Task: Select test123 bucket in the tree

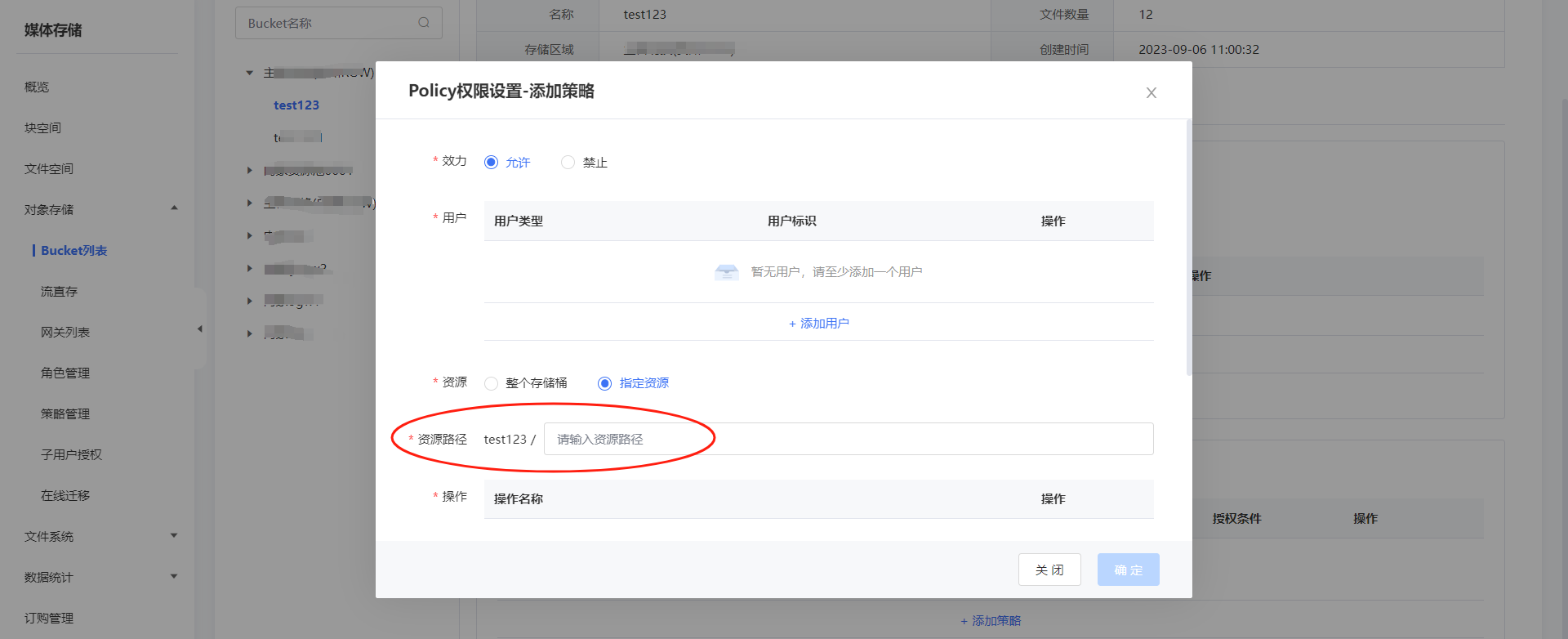Action: click(296, 105)
